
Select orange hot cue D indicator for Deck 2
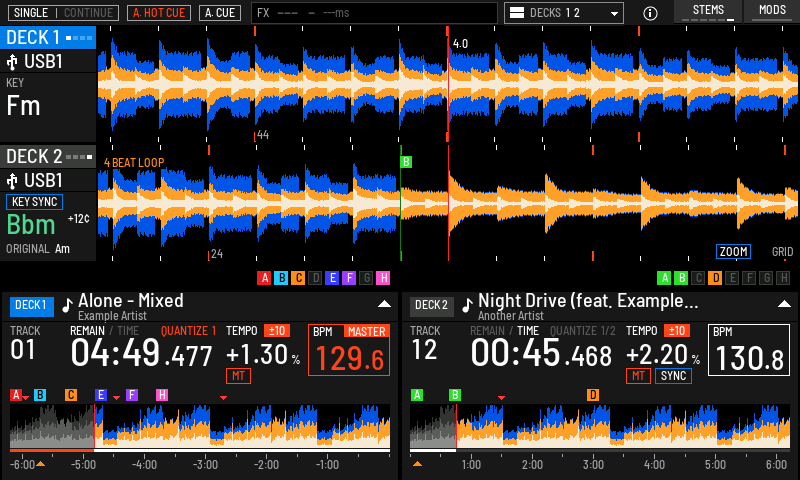(x=715, y=278)
